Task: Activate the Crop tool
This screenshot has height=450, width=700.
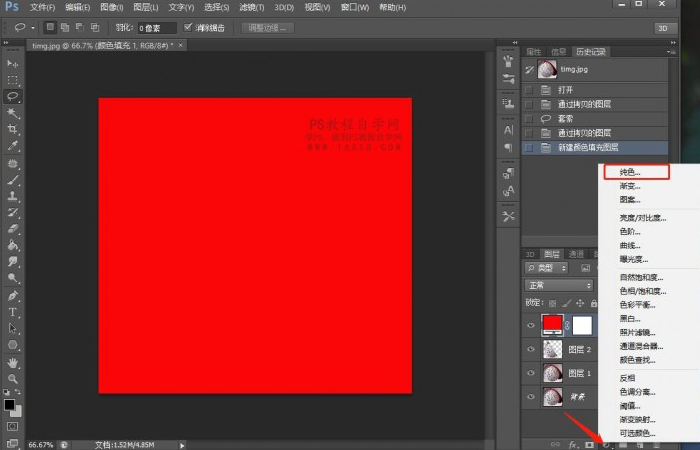Action: coord(13,129)
